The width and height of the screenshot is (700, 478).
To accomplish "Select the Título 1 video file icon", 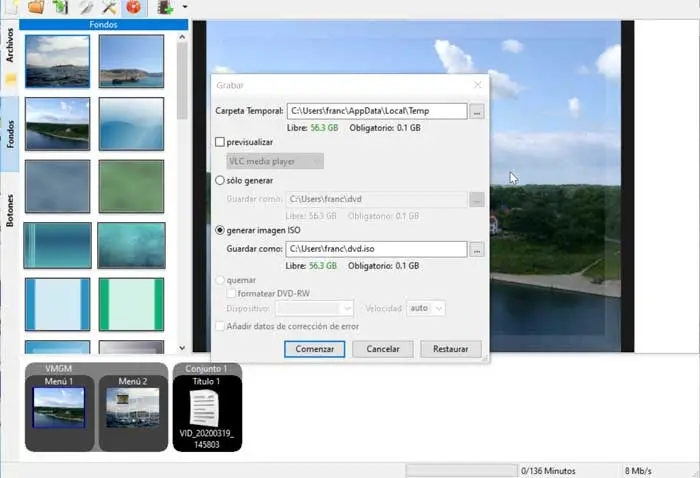I will (204, 408).
